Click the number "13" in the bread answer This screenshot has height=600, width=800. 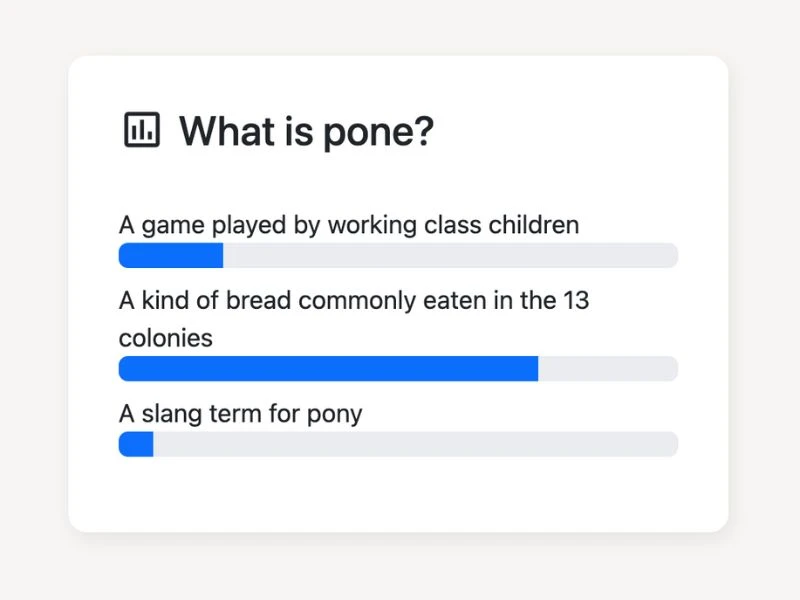point(576,300)
